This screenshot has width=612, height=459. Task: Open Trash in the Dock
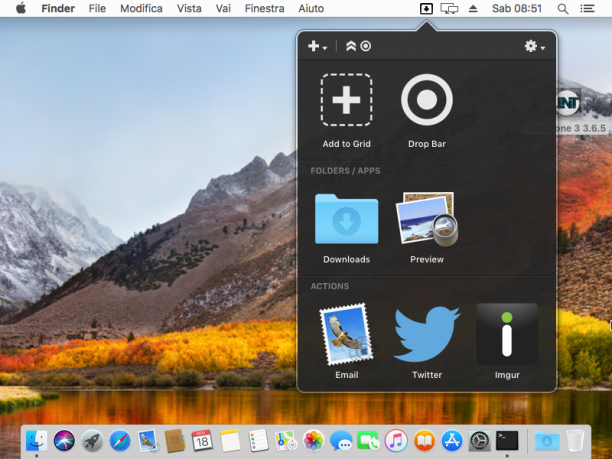[x=575, y=441]
